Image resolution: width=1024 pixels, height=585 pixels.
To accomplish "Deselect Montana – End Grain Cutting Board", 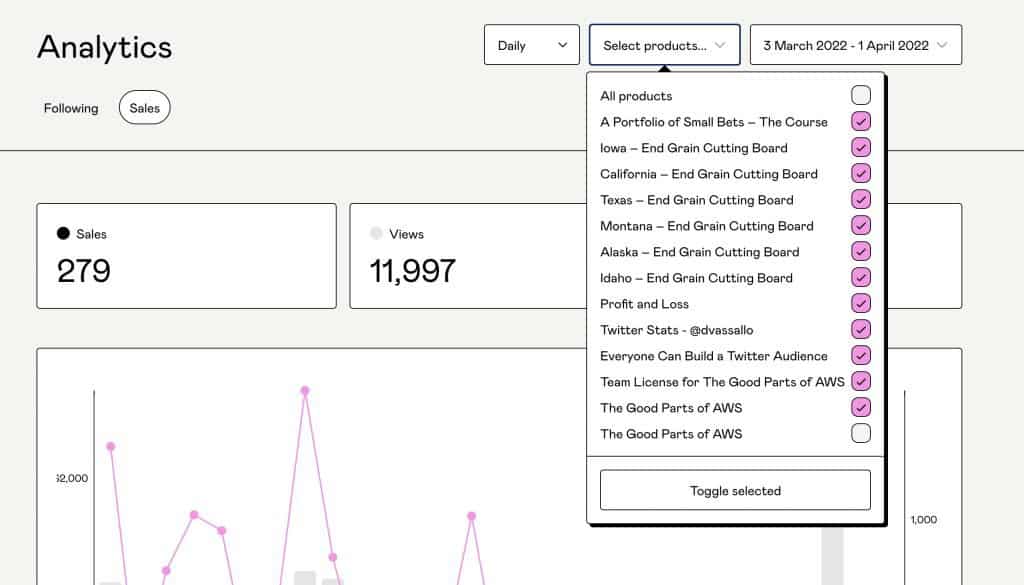I will coord(860,225).
